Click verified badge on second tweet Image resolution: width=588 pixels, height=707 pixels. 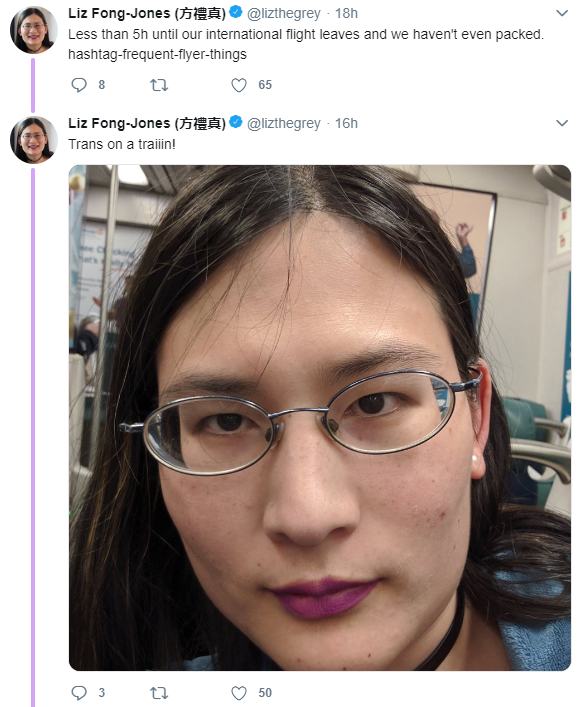coord(236,122)
